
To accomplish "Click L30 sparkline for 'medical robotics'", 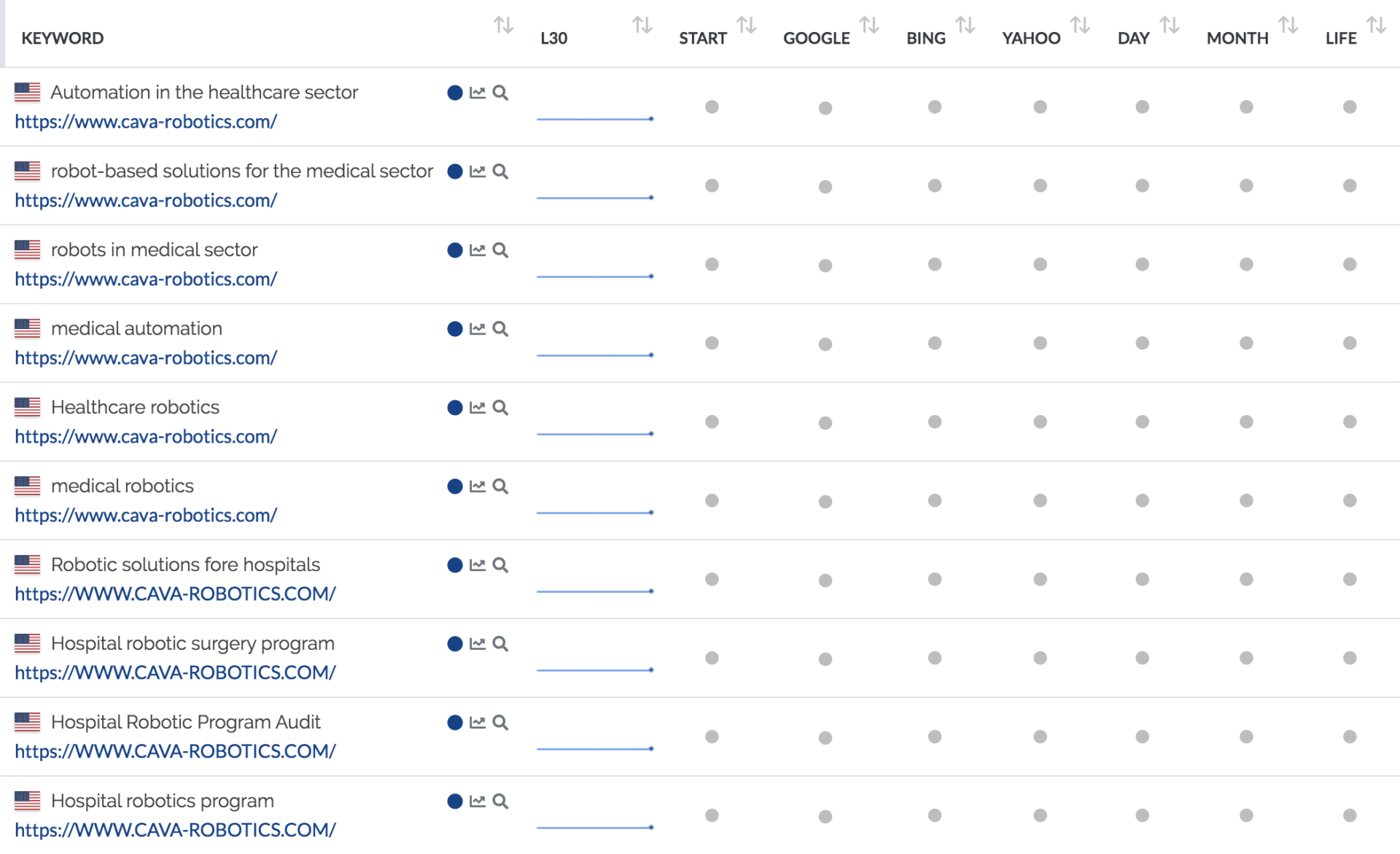I will point(595,513).
